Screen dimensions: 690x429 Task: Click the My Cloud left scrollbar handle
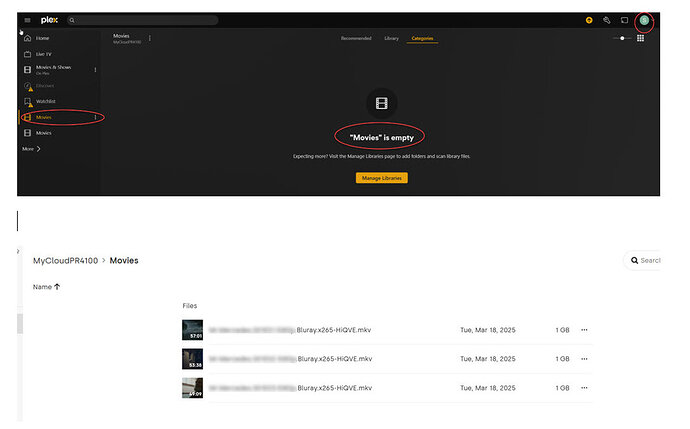point(20,324)
